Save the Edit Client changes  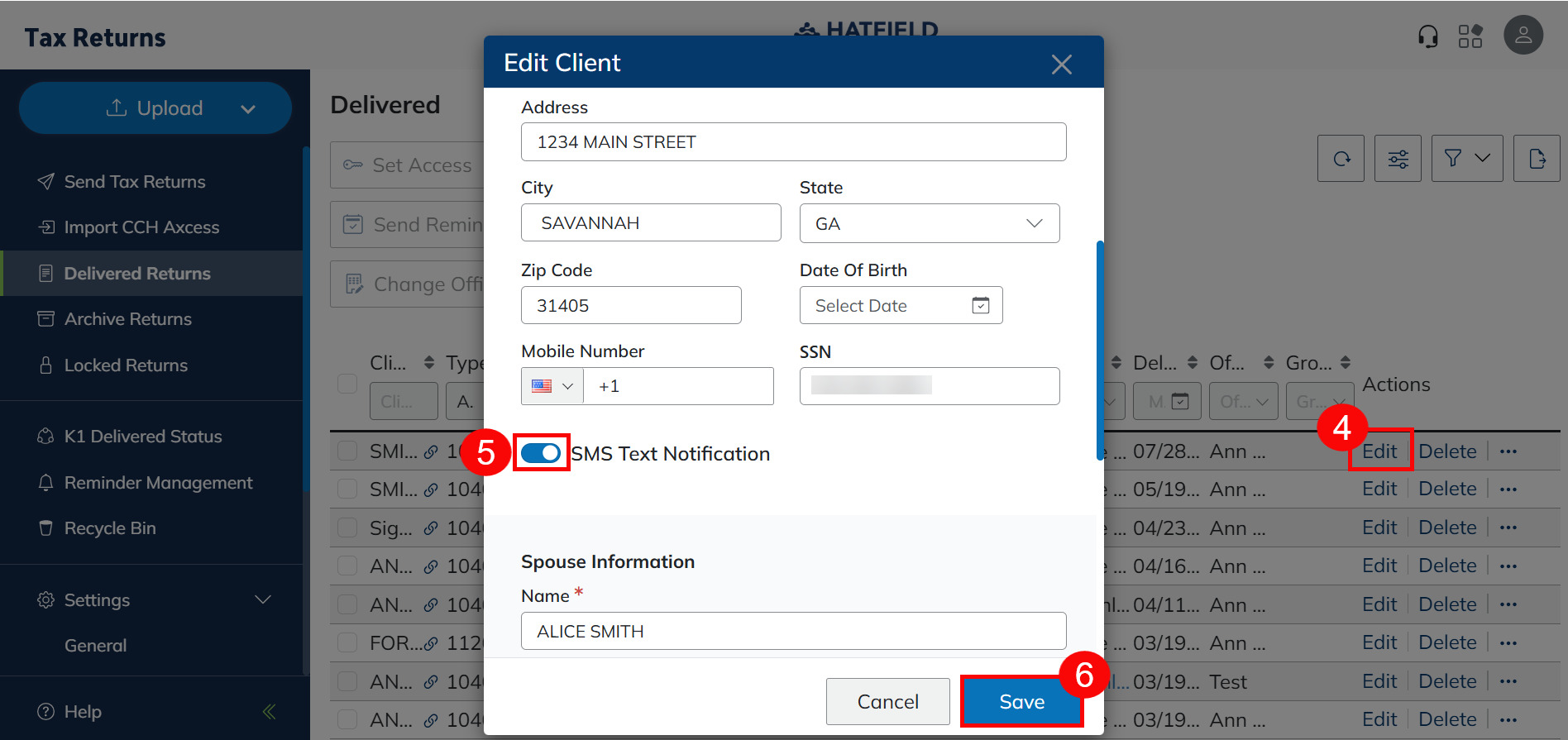1021,702
